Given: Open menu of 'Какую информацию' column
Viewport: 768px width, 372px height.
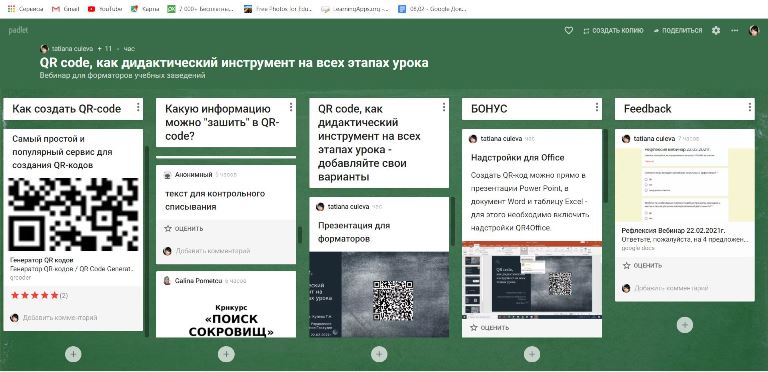Looking at the screenshot, I should (x=291, y=107).
